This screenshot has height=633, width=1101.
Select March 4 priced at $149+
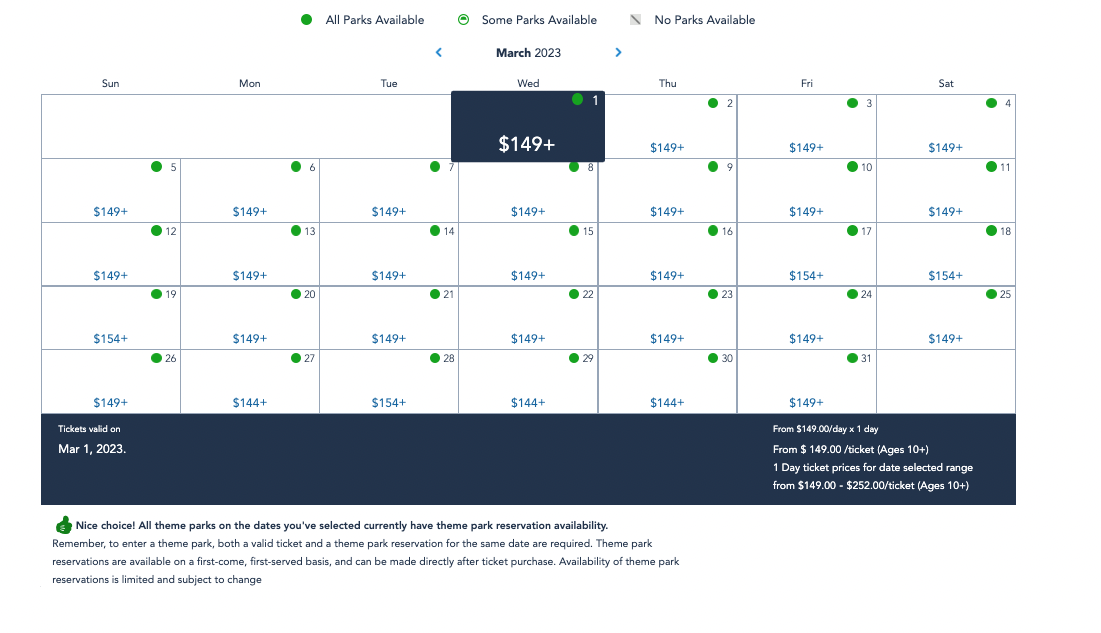(x=945, y=127)
